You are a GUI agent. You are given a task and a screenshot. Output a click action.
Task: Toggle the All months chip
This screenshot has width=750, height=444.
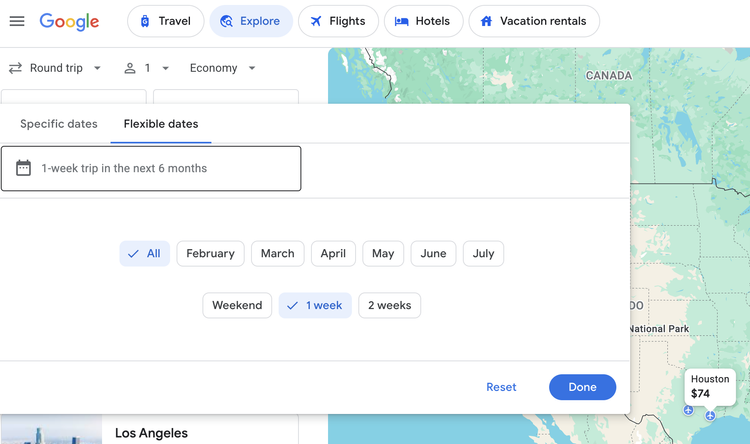coord(144,254)
